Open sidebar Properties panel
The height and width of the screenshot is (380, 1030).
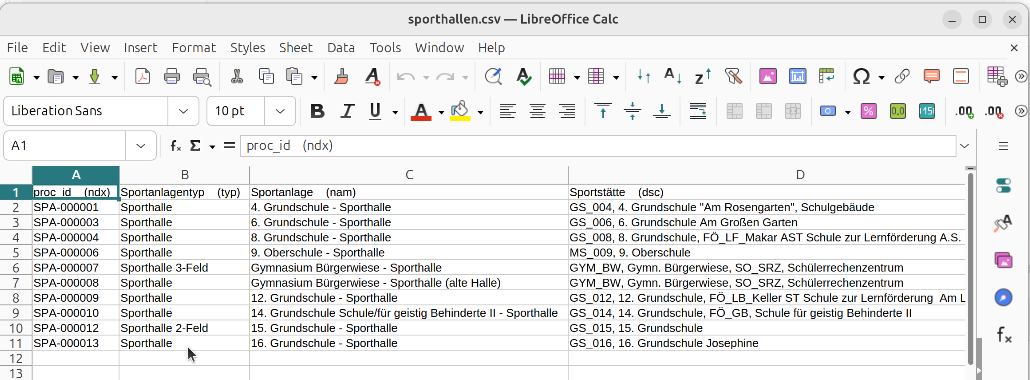click(x=1003, y=186)
